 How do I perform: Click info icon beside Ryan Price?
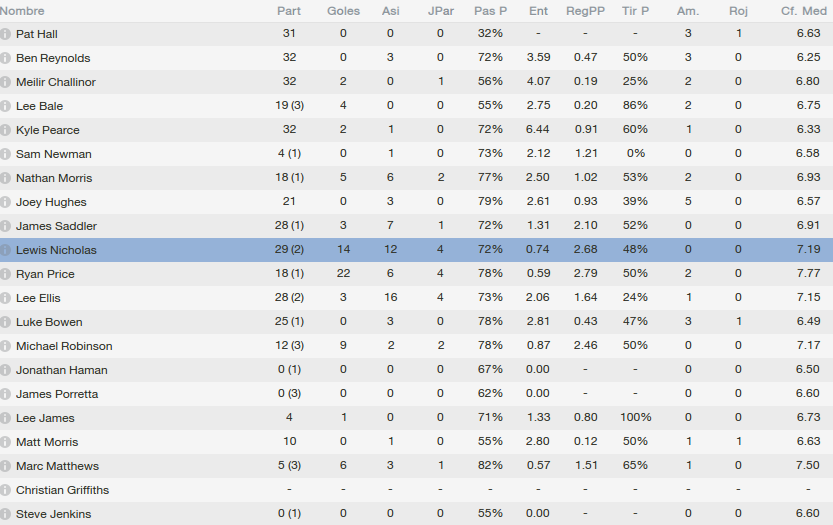(x=6, y=274)
